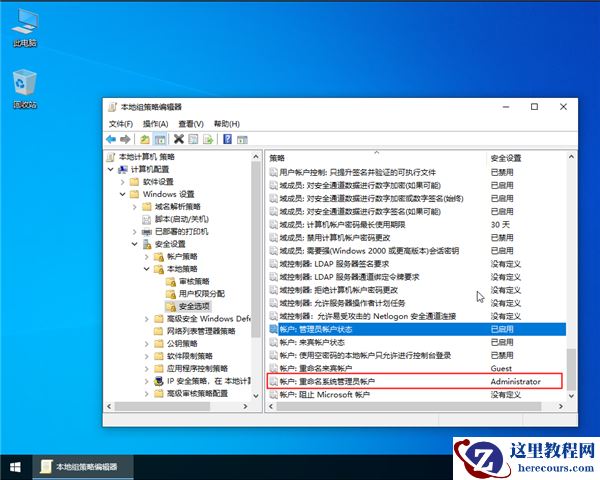600x480 pixels.
Task: Select 用户权限分配 folder in tree
Action: [202, 294]
